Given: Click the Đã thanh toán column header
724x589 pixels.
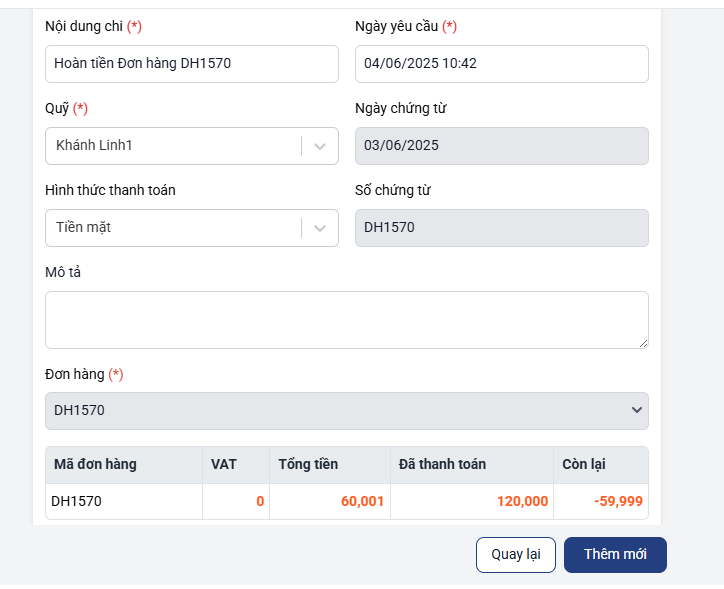Looking at the screenshot, I should click(442, 464).
